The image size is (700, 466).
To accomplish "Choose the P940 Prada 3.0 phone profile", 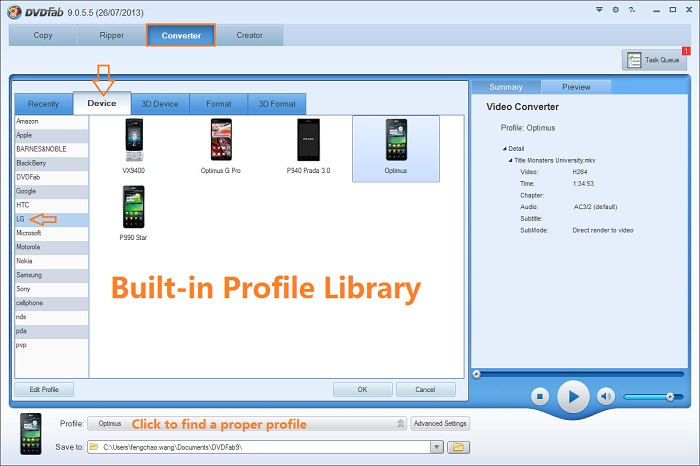I will 308,146.
